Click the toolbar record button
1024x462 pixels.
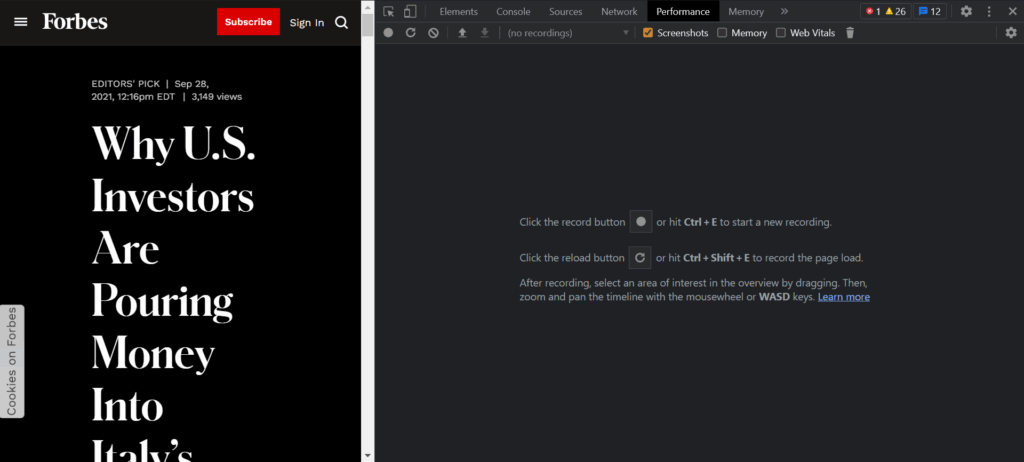click(389, 33)
